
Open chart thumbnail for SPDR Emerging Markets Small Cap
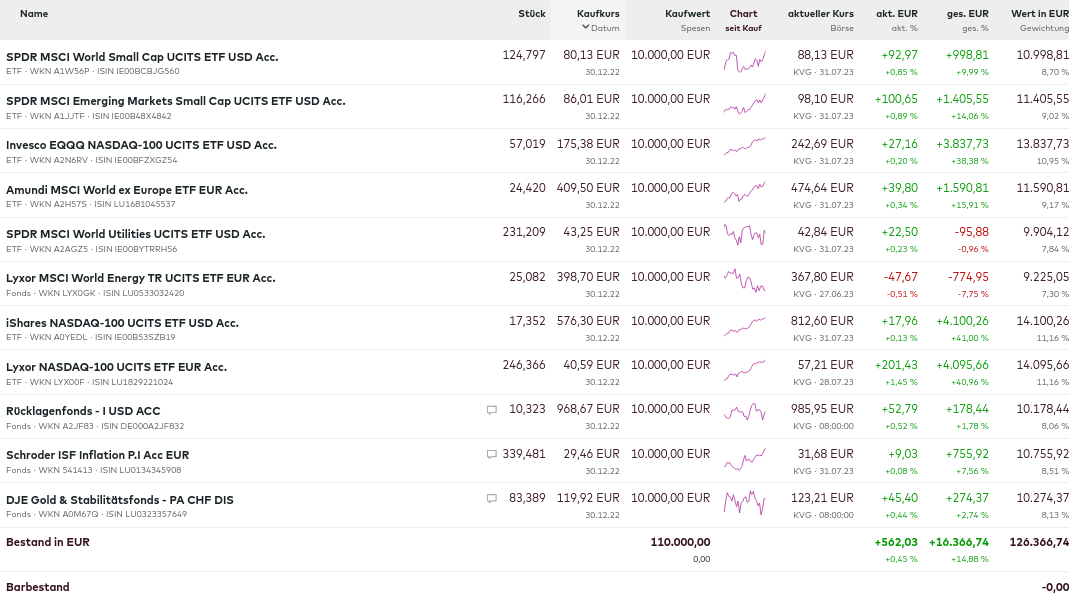(x=744, y=106)
